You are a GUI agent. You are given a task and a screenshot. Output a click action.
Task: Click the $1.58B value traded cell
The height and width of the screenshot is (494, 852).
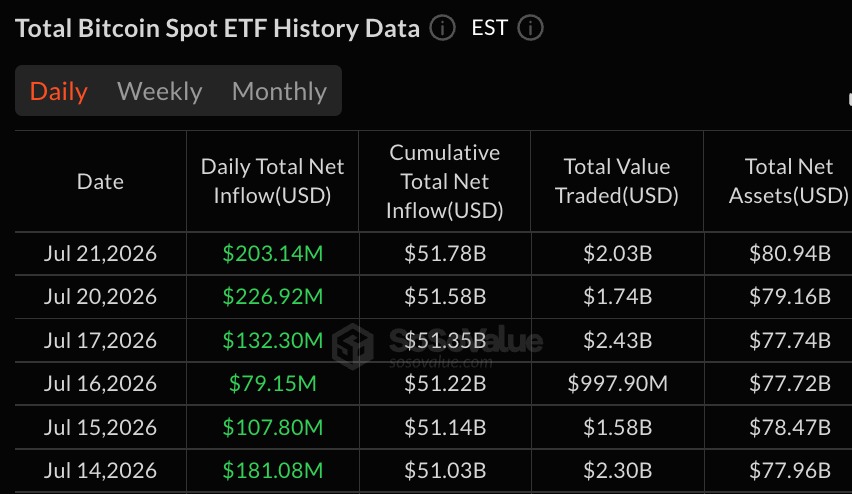coord(617,427)
